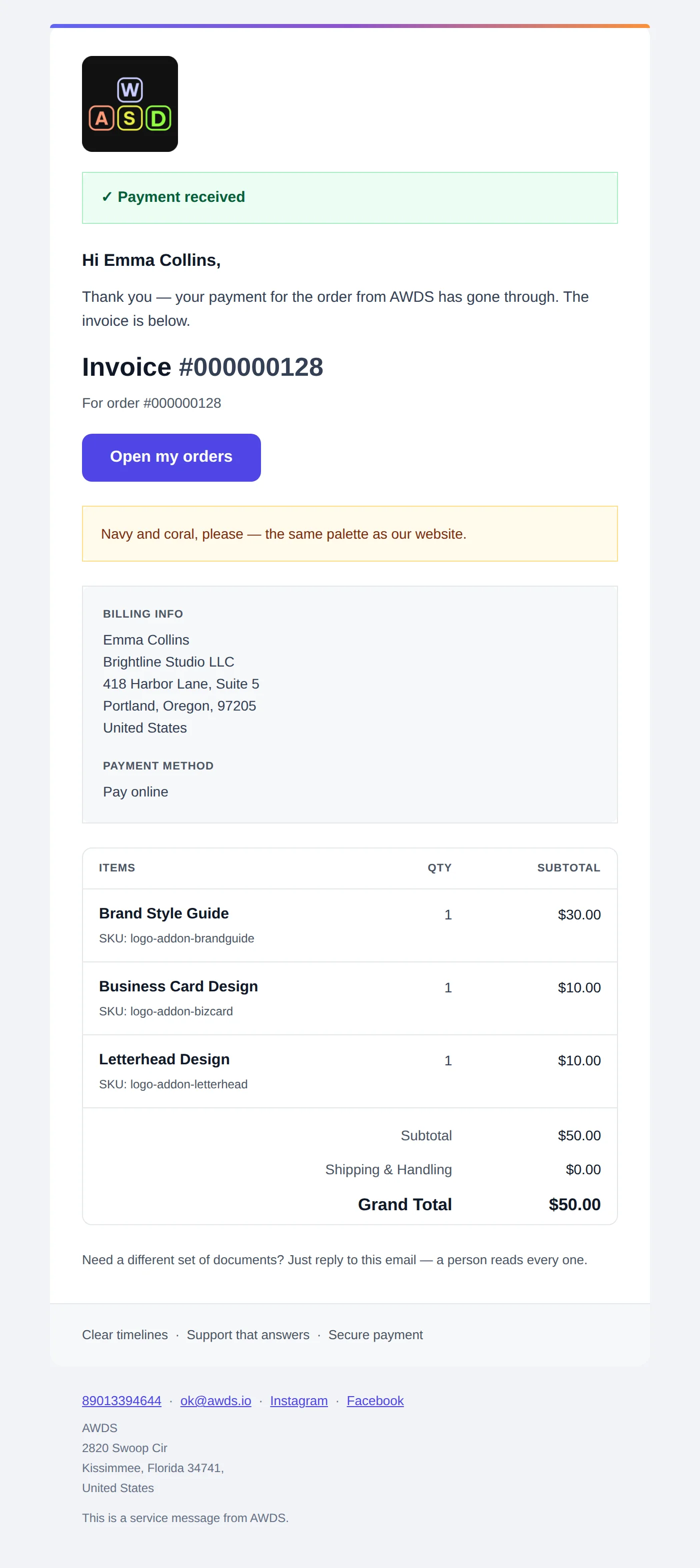Click the BILLING INFO heading
This screenshot has width=700, height=1568.
pyautogui.click(x=143, y=614)
